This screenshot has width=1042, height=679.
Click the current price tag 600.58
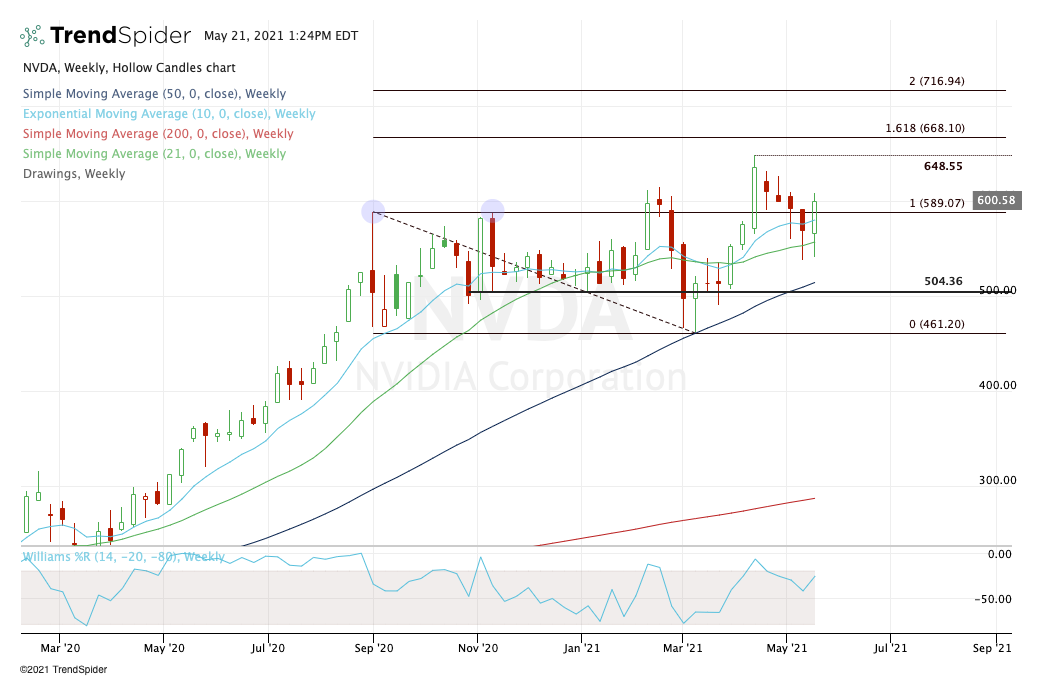pos(996,200)
